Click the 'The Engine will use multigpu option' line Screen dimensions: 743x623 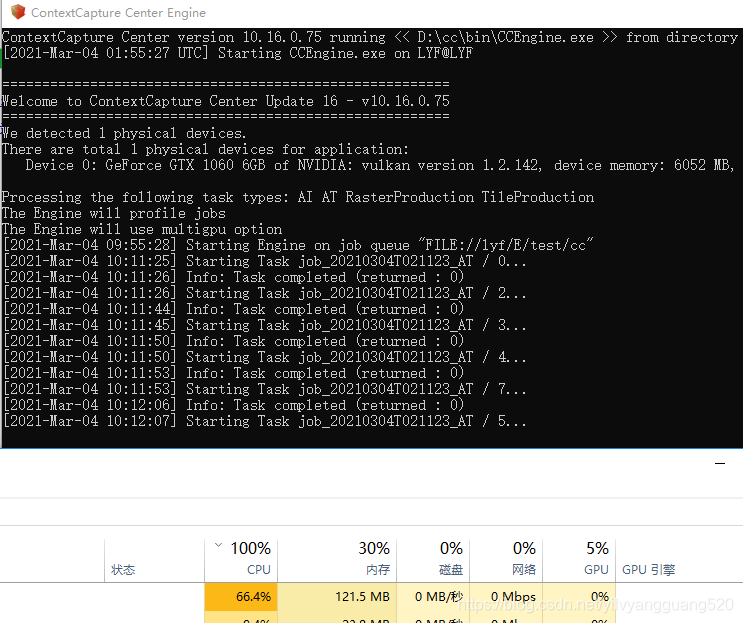[142, 229]
